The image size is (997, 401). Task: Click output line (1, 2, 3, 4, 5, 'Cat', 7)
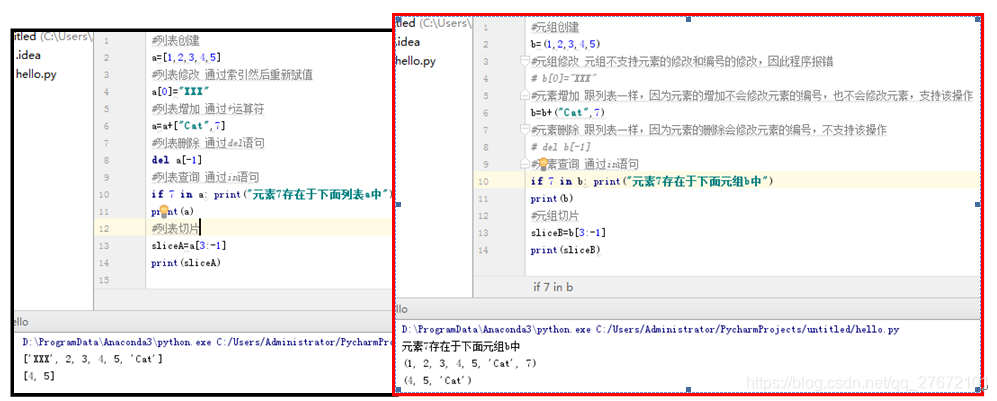471,364
